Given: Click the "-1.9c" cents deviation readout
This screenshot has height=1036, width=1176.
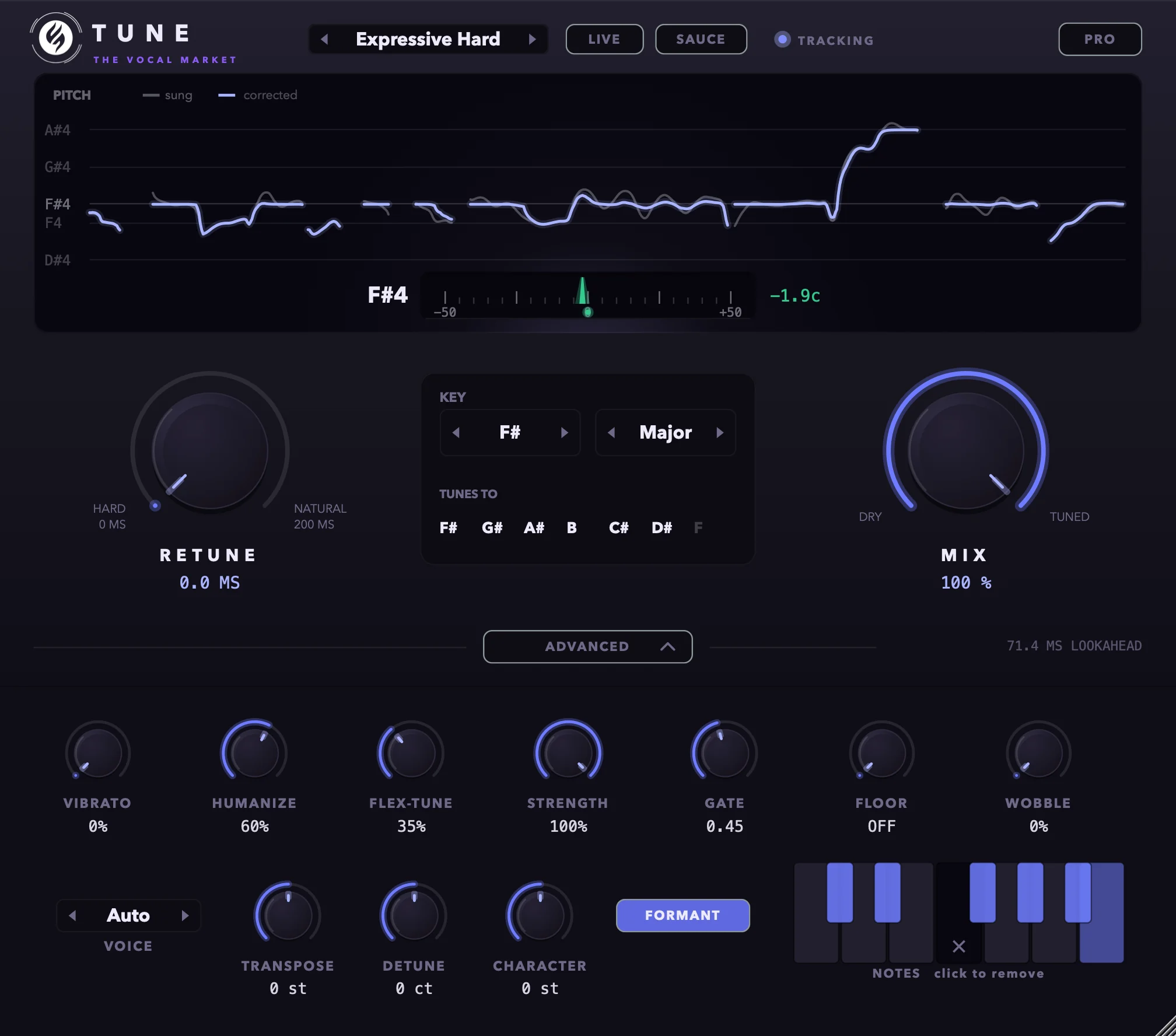Looking at the screenshot, I should point(794,296).
